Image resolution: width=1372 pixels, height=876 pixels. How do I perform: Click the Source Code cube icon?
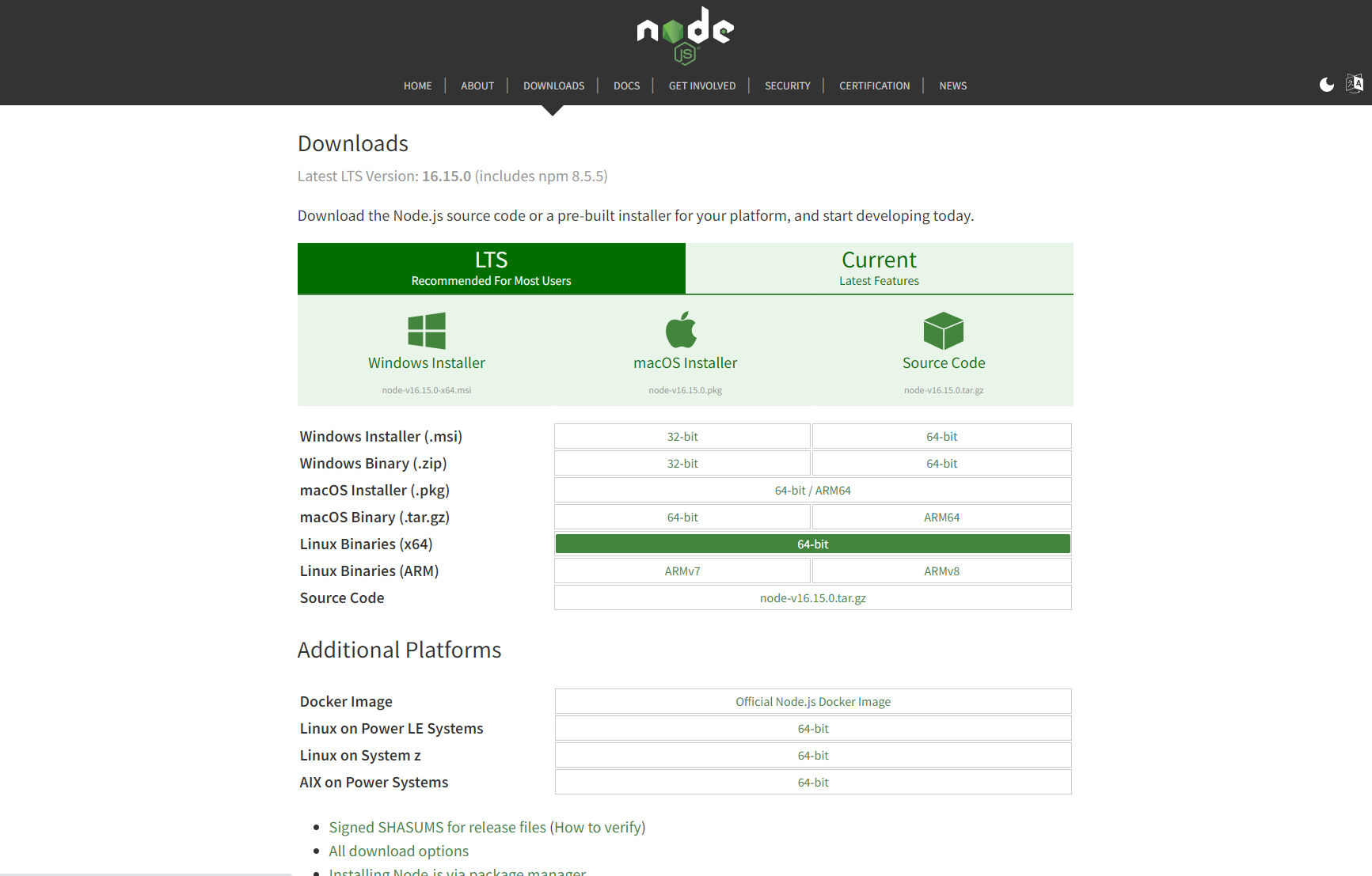(x=943, y=331)
